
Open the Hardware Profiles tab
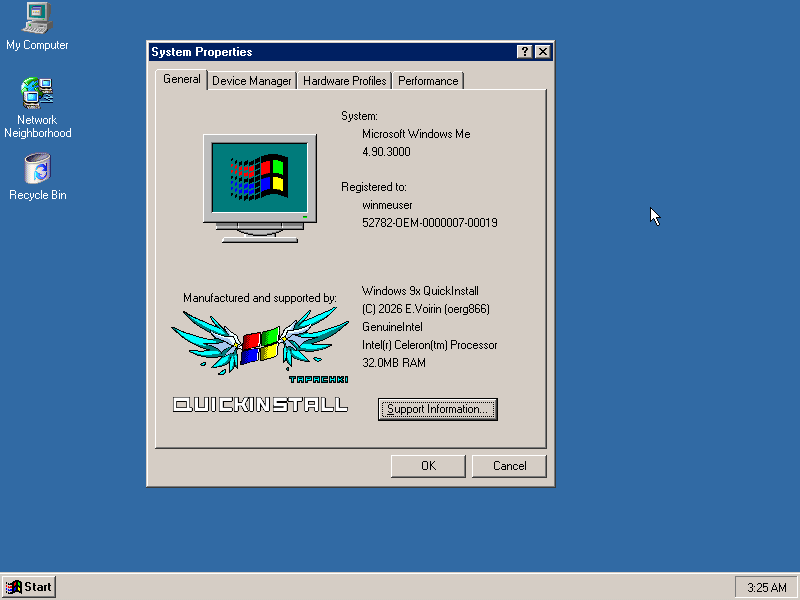(x=344, y=80)
